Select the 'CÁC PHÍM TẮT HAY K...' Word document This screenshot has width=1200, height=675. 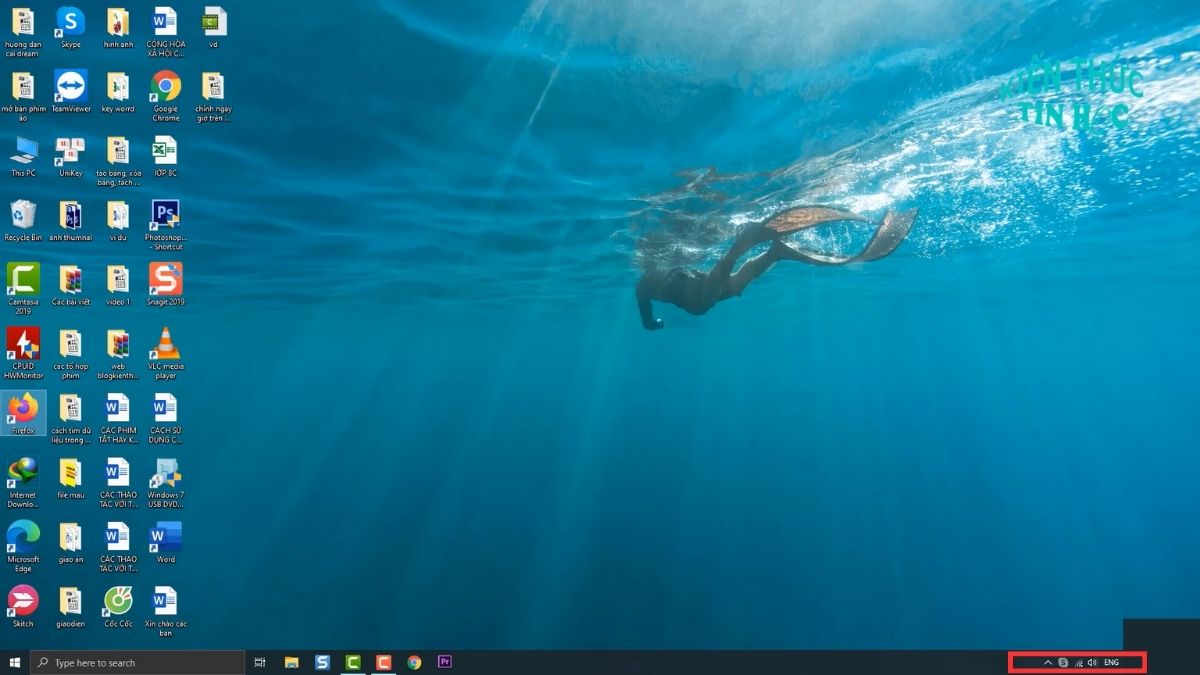118,417
